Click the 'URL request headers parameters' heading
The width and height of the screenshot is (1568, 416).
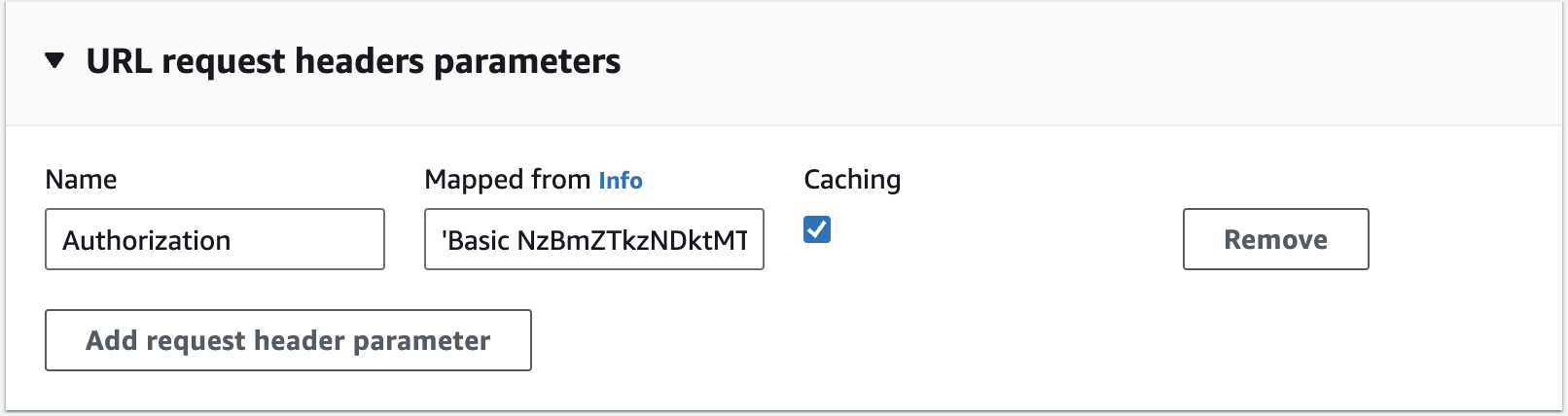353,61
